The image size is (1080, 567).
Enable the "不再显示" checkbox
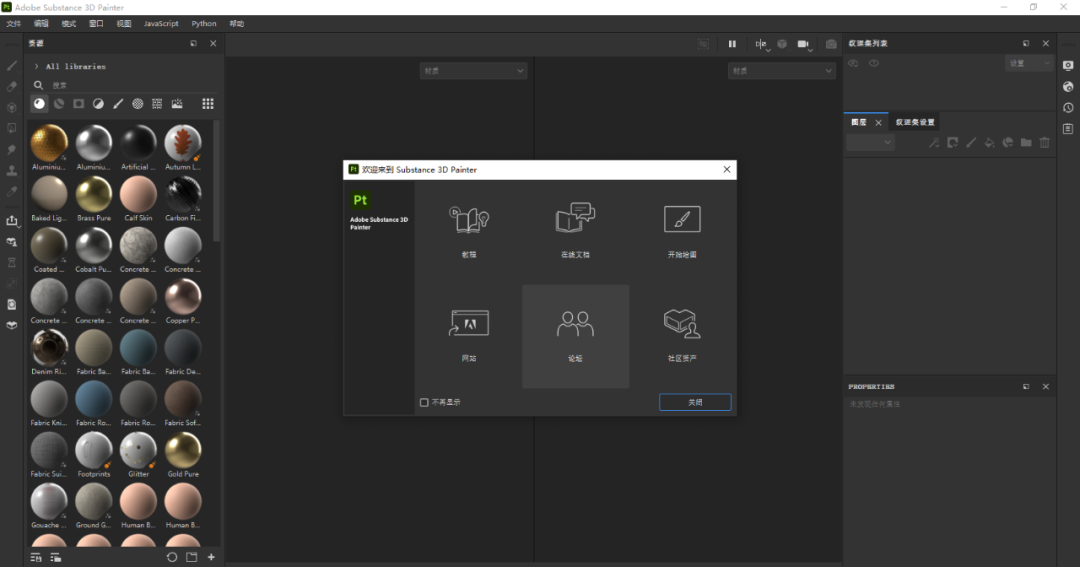pyautogui.click(x=424, y=402)
